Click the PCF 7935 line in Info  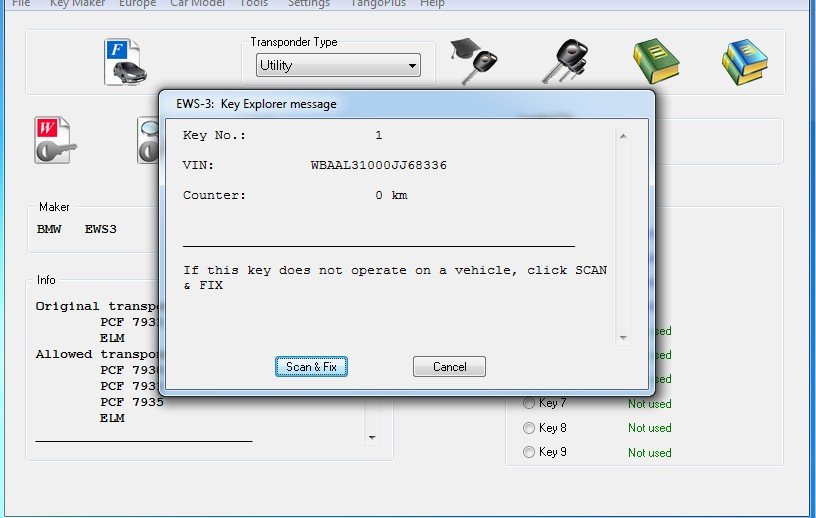[x=132, y=402]
